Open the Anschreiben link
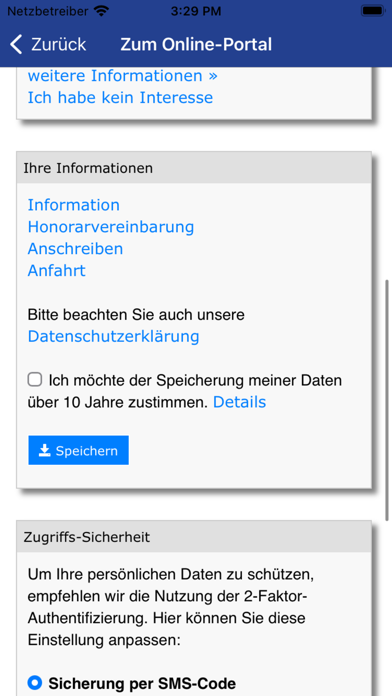392x696 pixels. (75, 249)
